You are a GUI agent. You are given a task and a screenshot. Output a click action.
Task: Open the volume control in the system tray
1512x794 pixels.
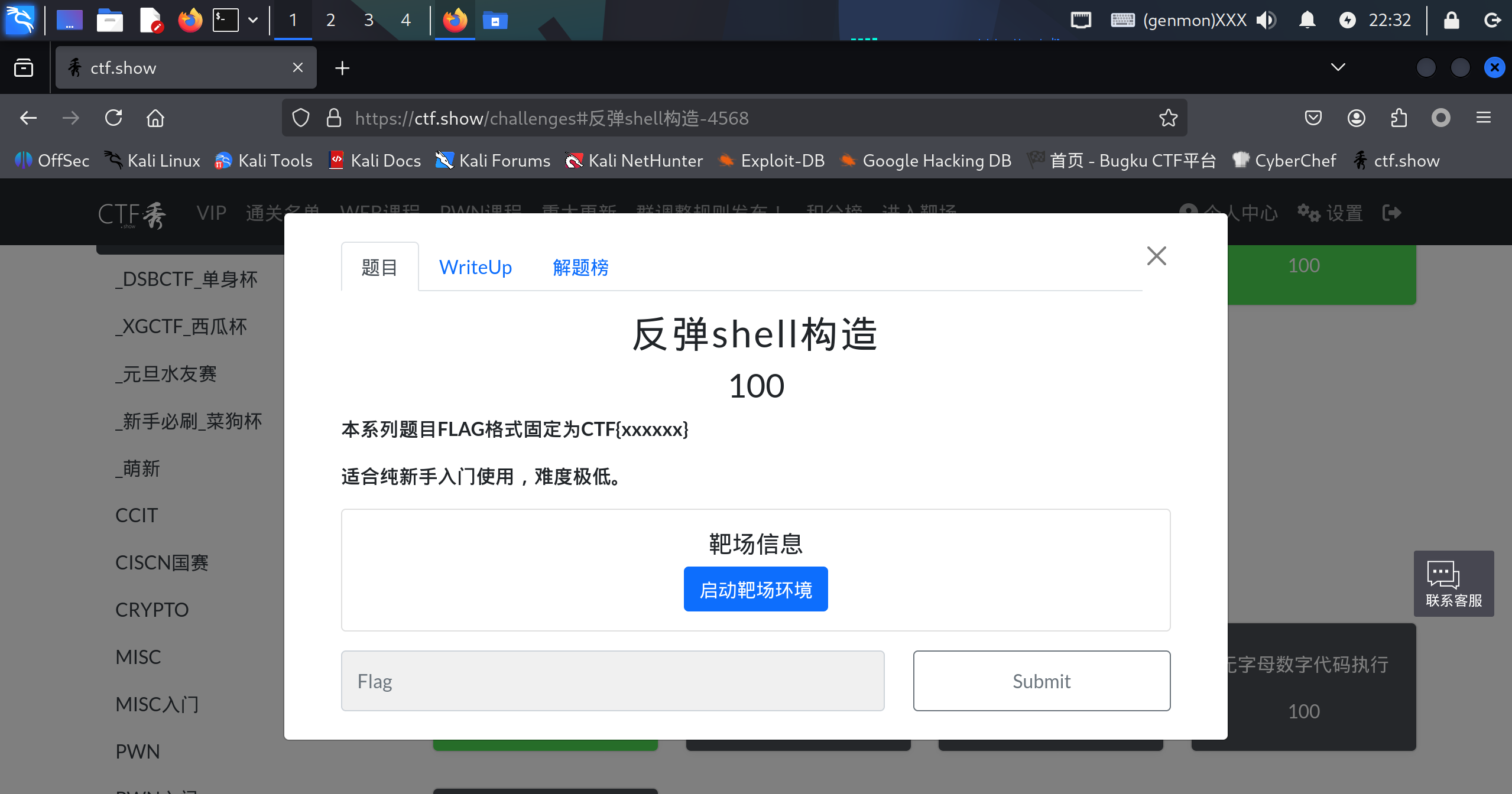click(x=1266, y=20)
